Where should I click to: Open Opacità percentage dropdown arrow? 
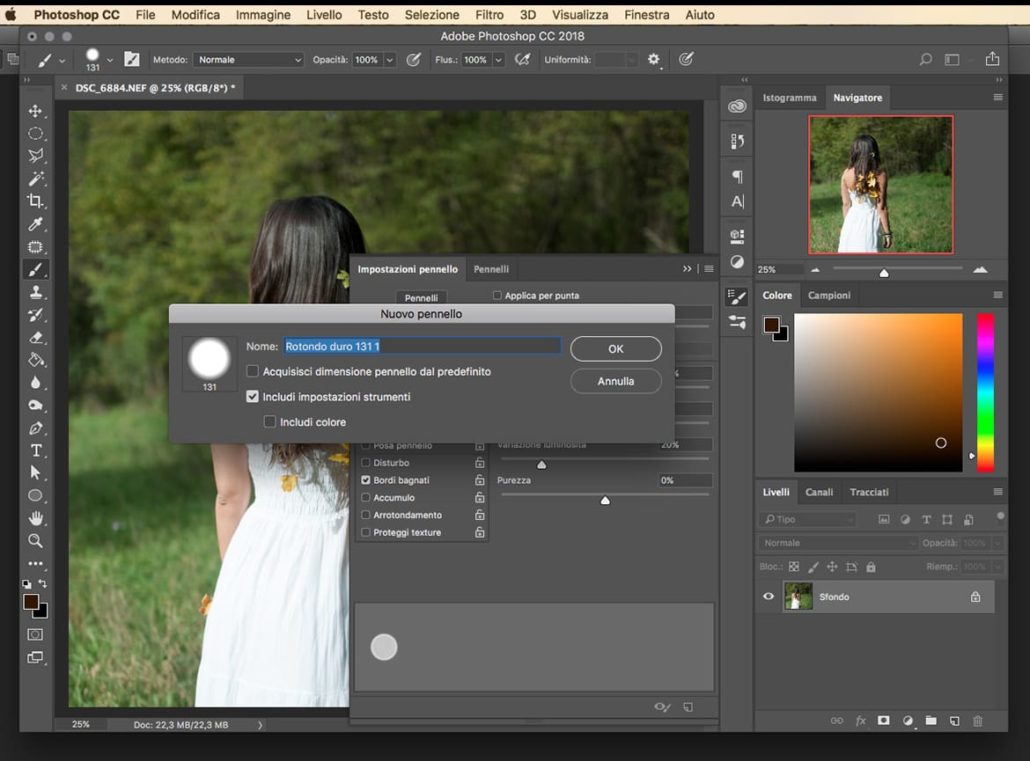[390, 59]
